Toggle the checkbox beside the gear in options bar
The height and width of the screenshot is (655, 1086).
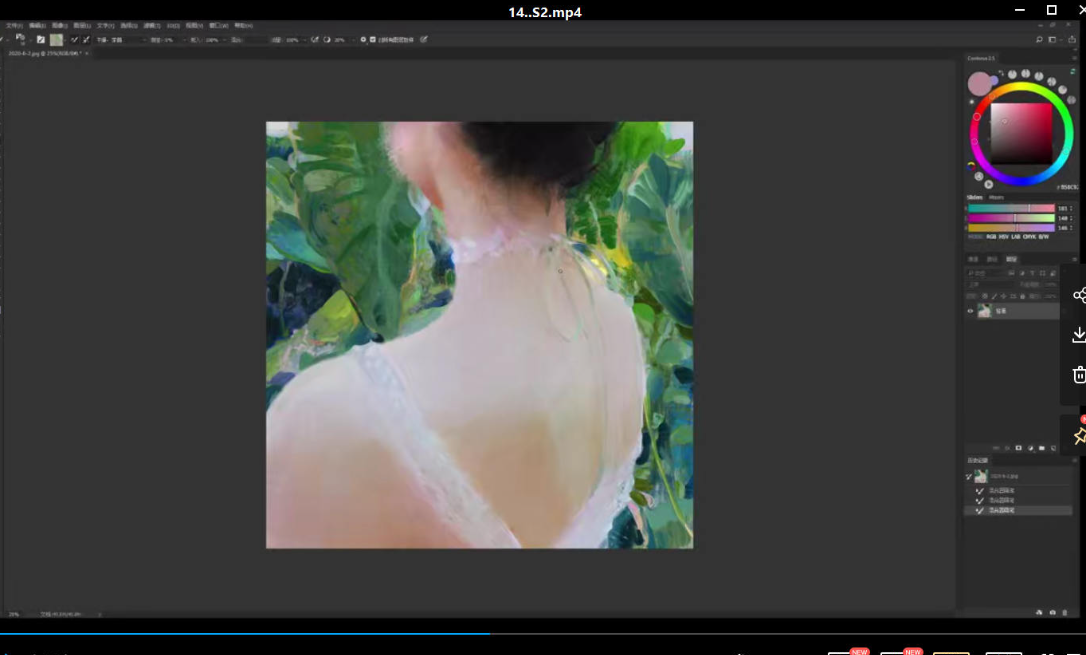(373, 40)
